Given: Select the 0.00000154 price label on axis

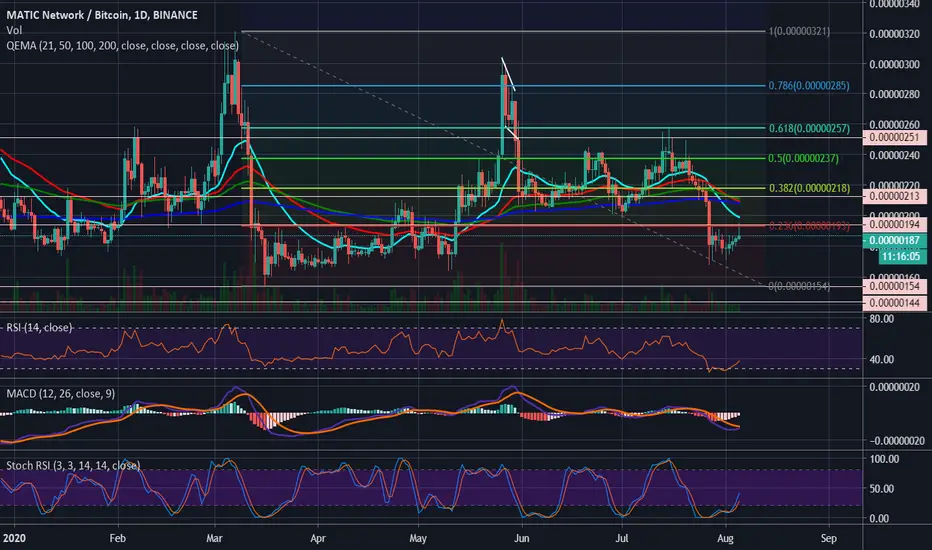Looking at the screenshot, I should coord(895,286).
